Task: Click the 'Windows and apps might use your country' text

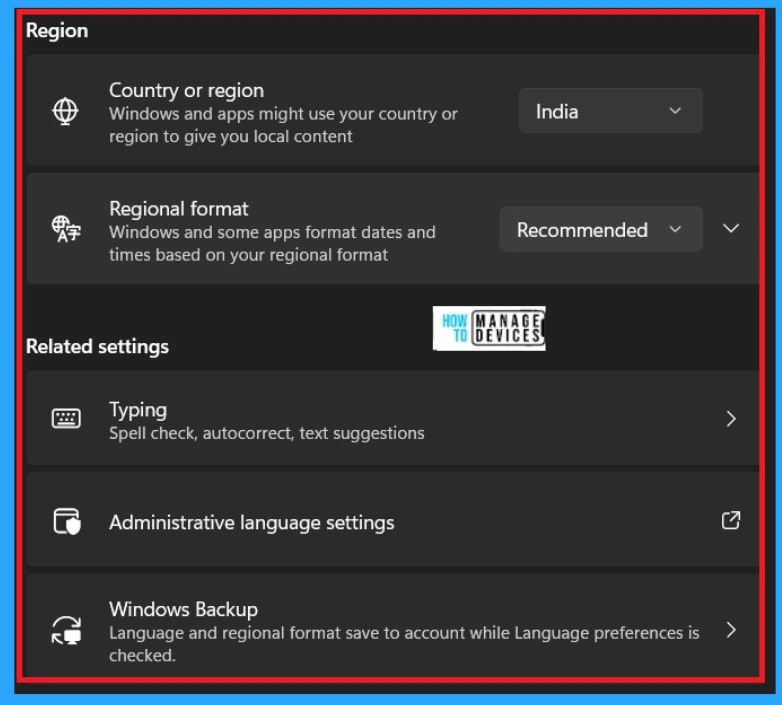Action: click(283, 125)
